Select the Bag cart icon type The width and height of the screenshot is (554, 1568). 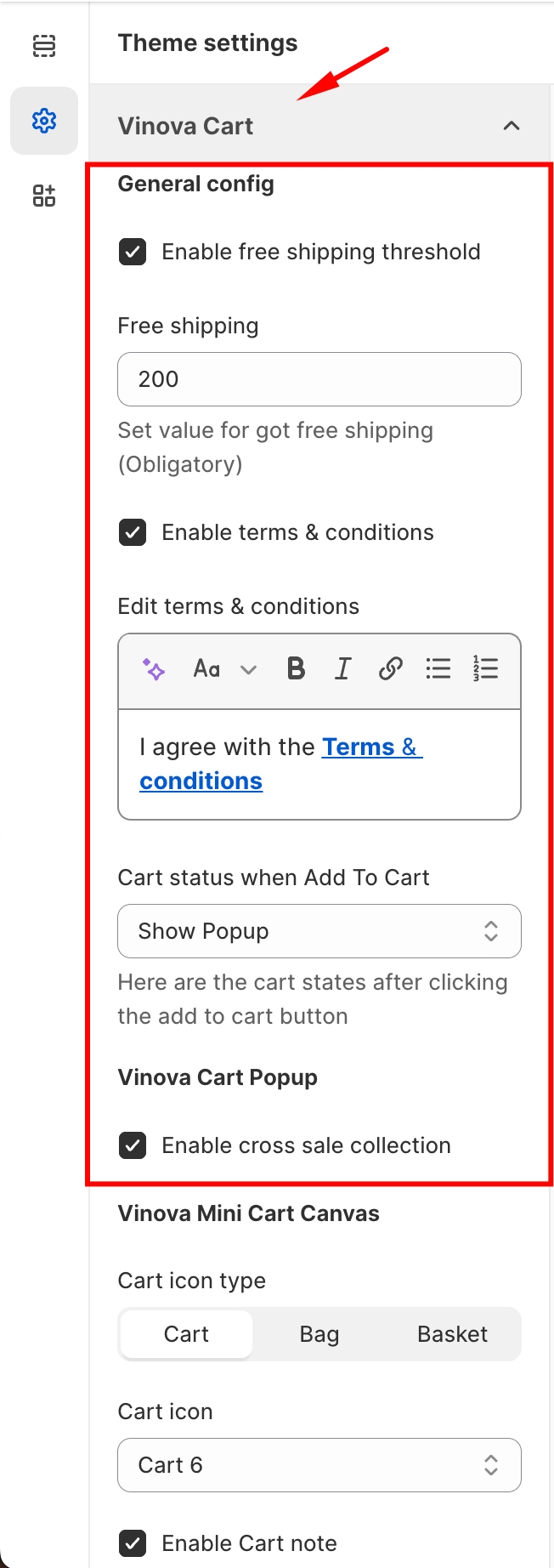click(x=319, y=1334)
